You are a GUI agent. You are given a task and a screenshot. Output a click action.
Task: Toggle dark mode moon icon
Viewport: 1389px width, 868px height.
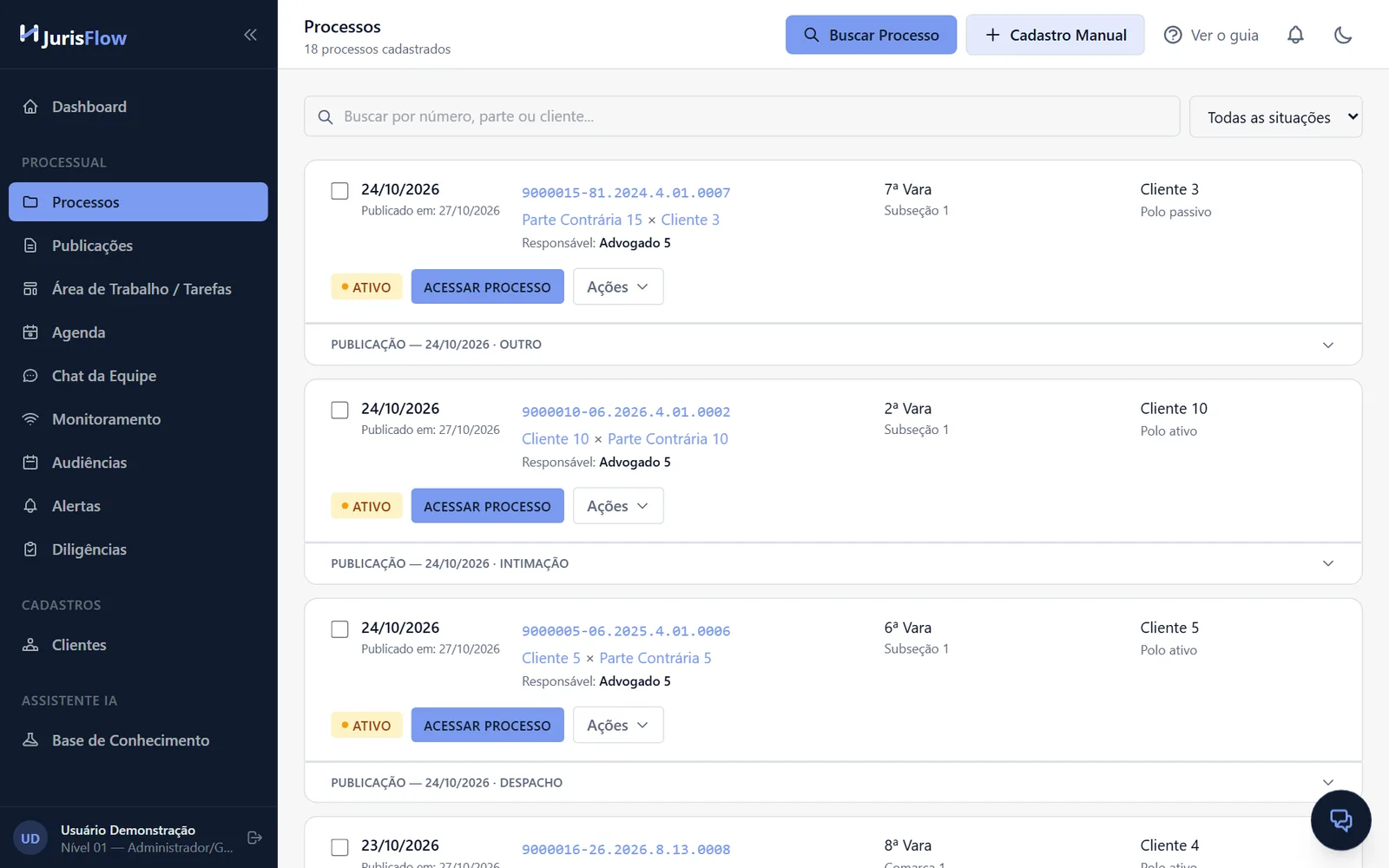1343,35
